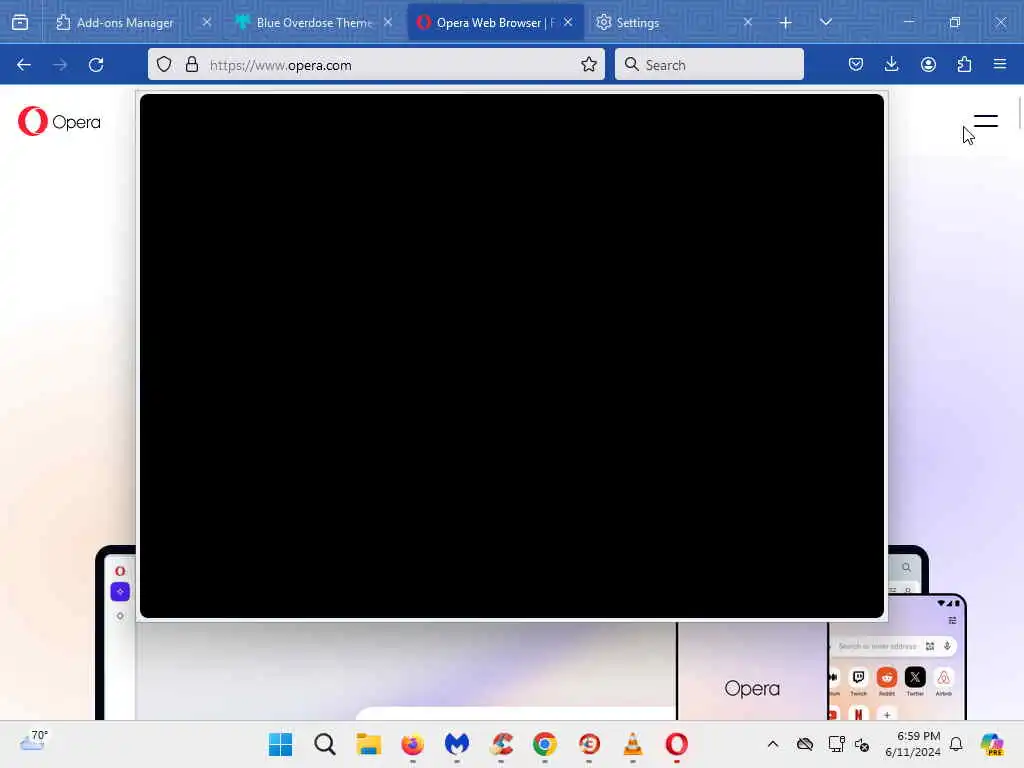This screenshot has width=1024, height=768.
Task: Close the Settings tab
Action: point(748,22)
